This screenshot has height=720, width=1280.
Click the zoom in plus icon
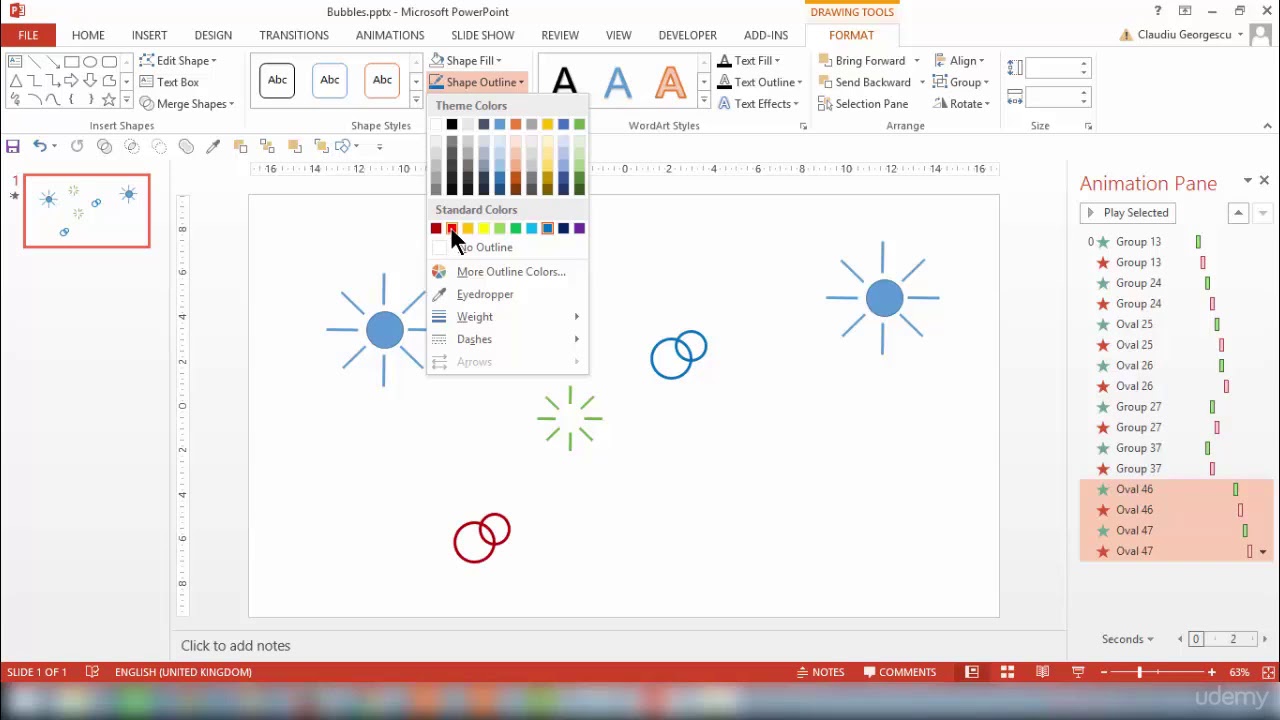pos(1212,672)
